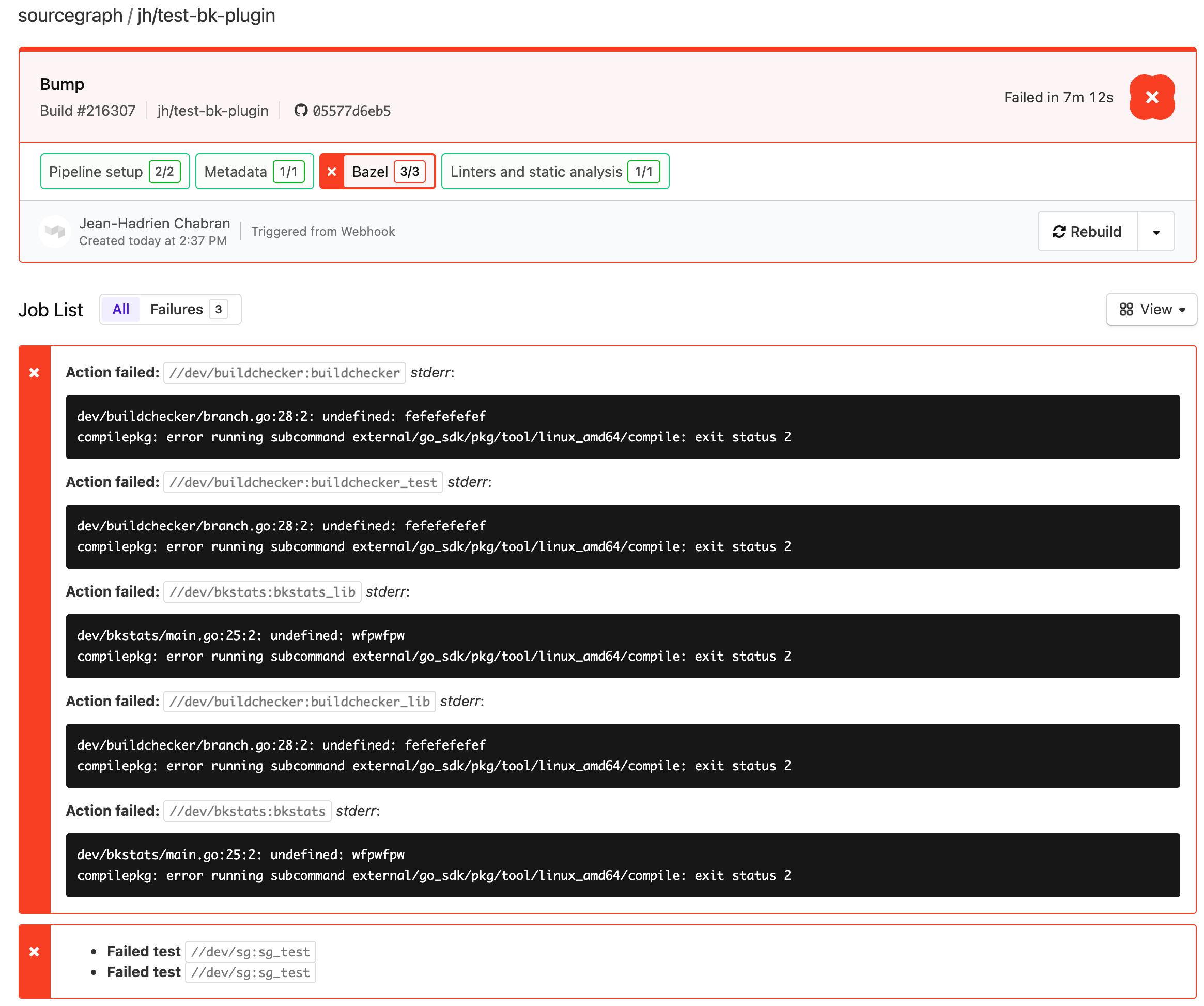Open jh/test-bk-plugin branch link in build header
The image size is (1204, 1006).
(213, 111)
